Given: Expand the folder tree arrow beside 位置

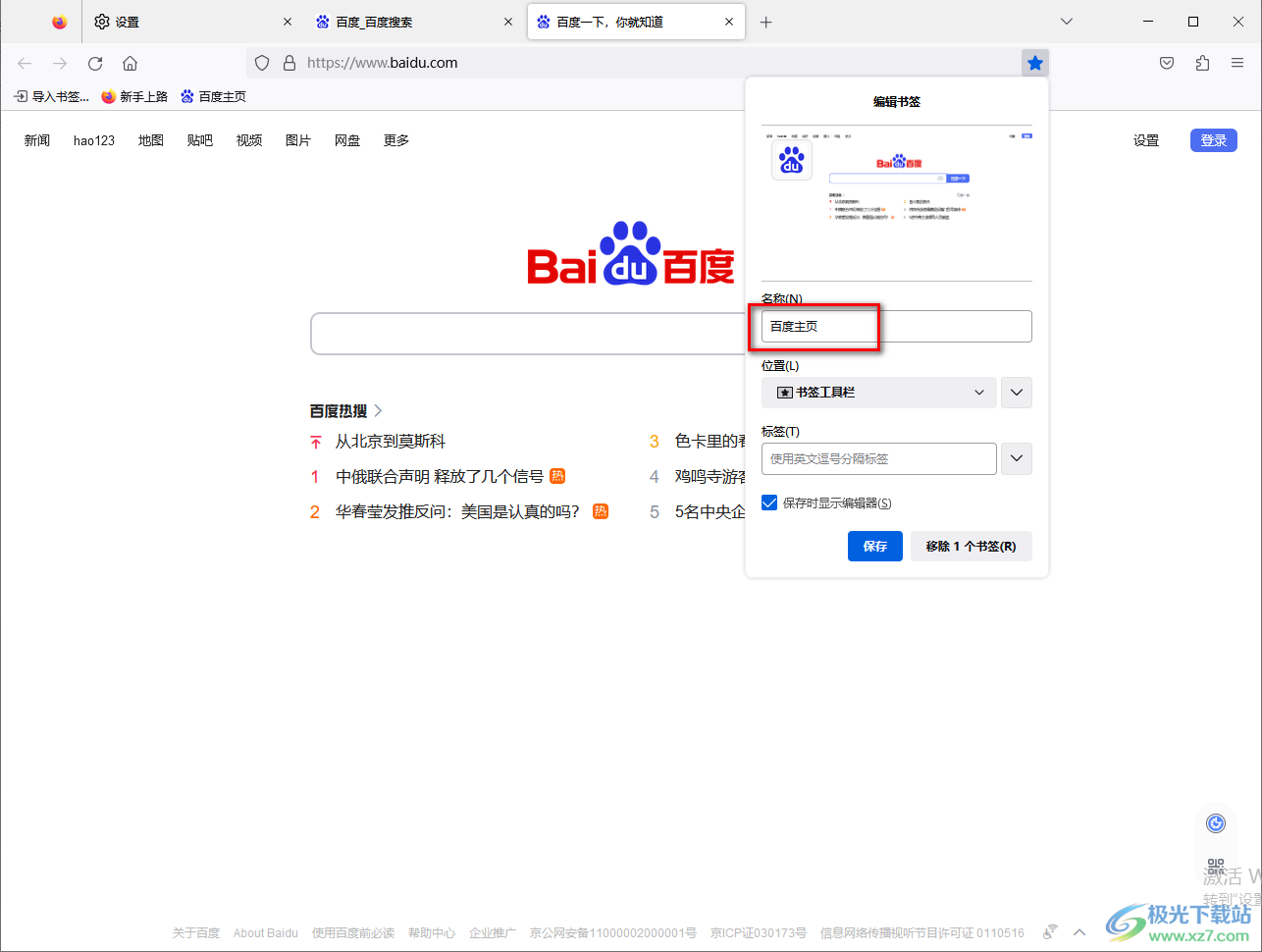Looking at the screenshot, I should click(1017, 393).
